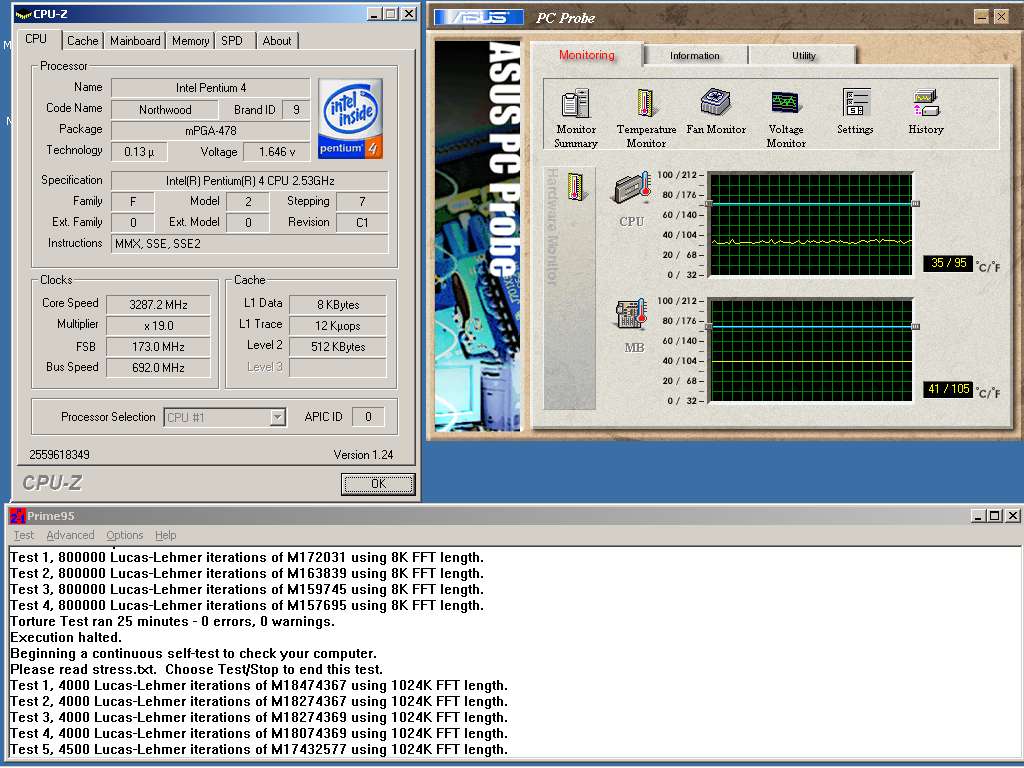Click the Package field mPGA-478

pos(210,131)
